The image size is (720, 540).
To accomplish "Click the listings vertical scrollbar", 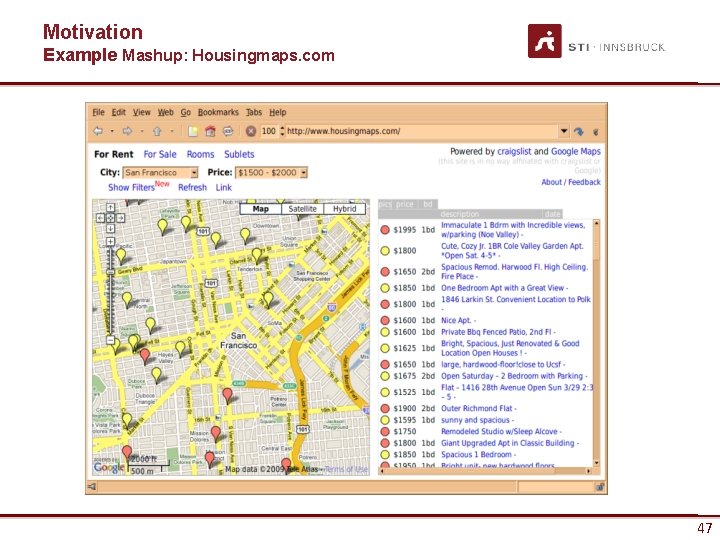I will 596,243.
